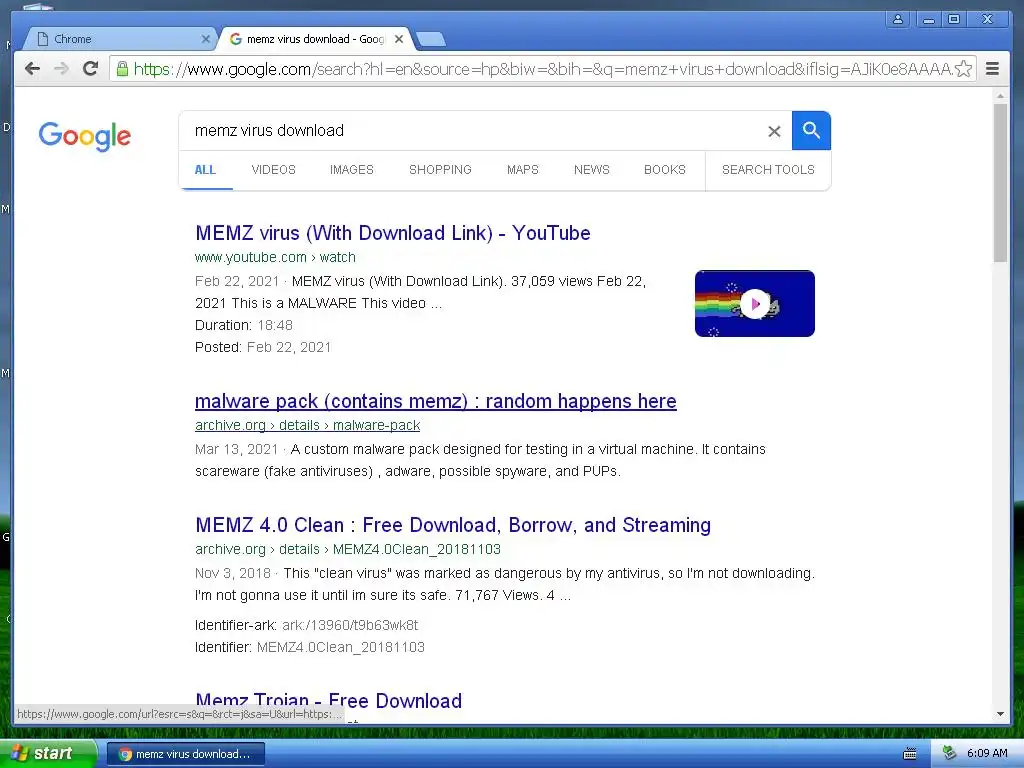Click the green padlock security icon
Viewport: 1024px width, 768px height.
tap(122, 69)
